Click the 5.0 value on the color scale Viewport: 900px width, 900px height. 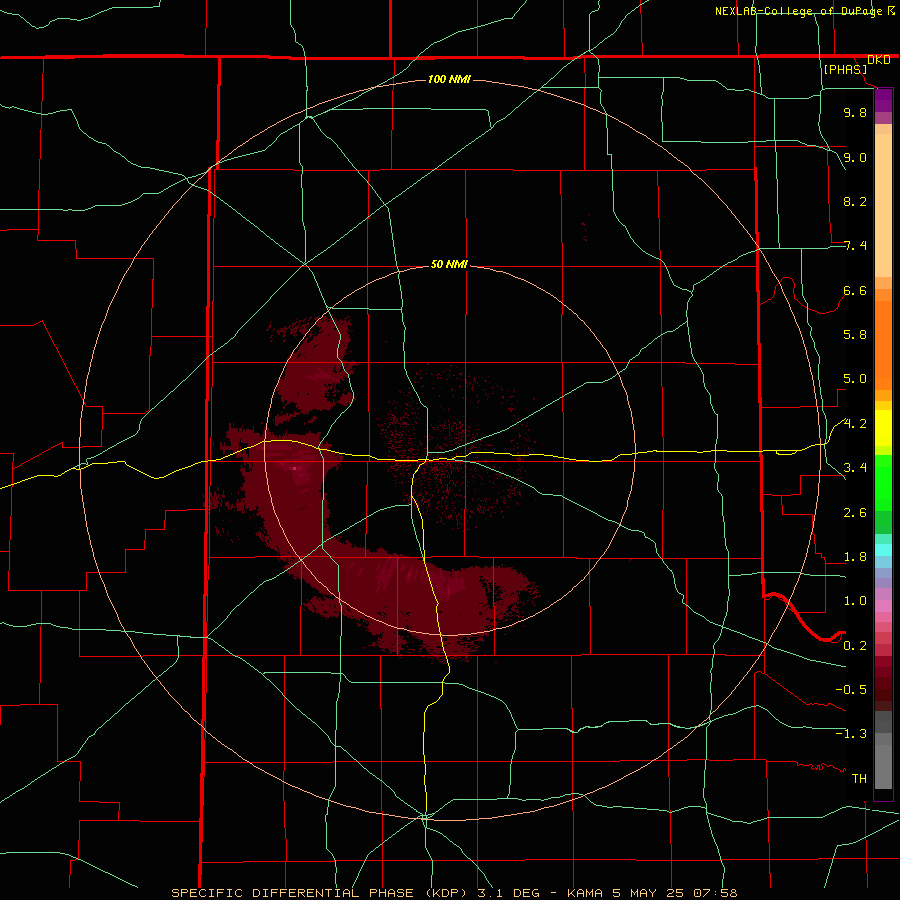[855, 379]
